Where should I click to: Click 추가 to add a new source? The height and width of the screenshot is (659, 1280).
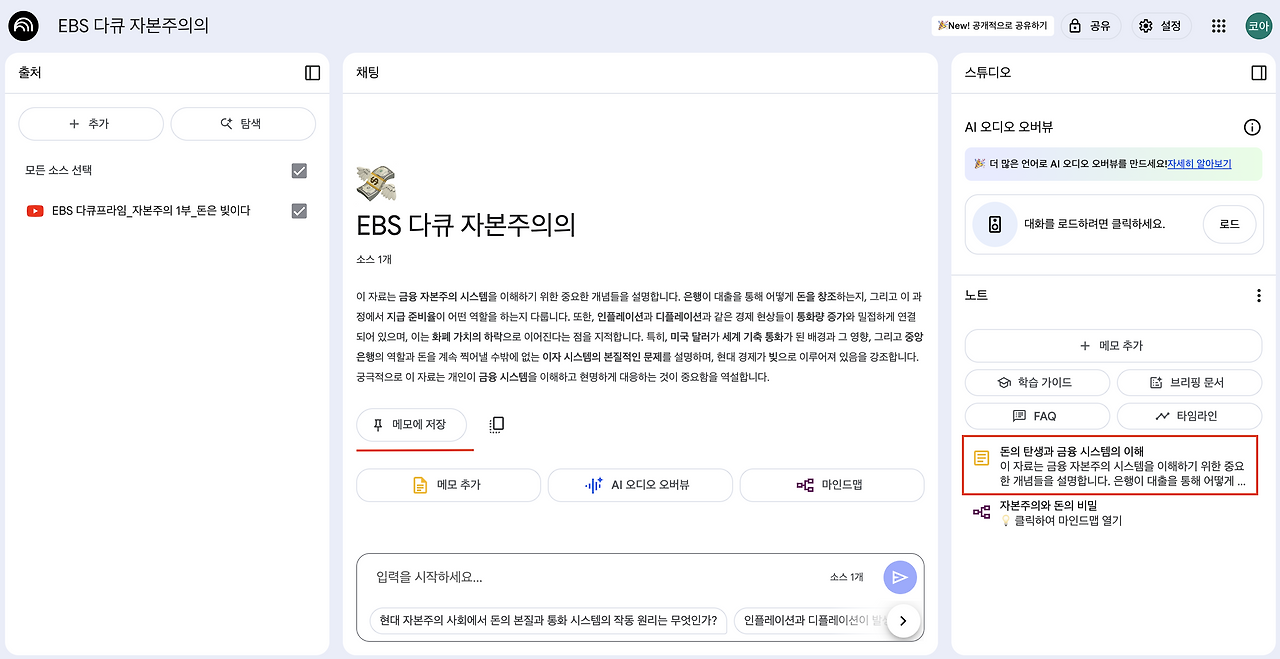(90, 123)
